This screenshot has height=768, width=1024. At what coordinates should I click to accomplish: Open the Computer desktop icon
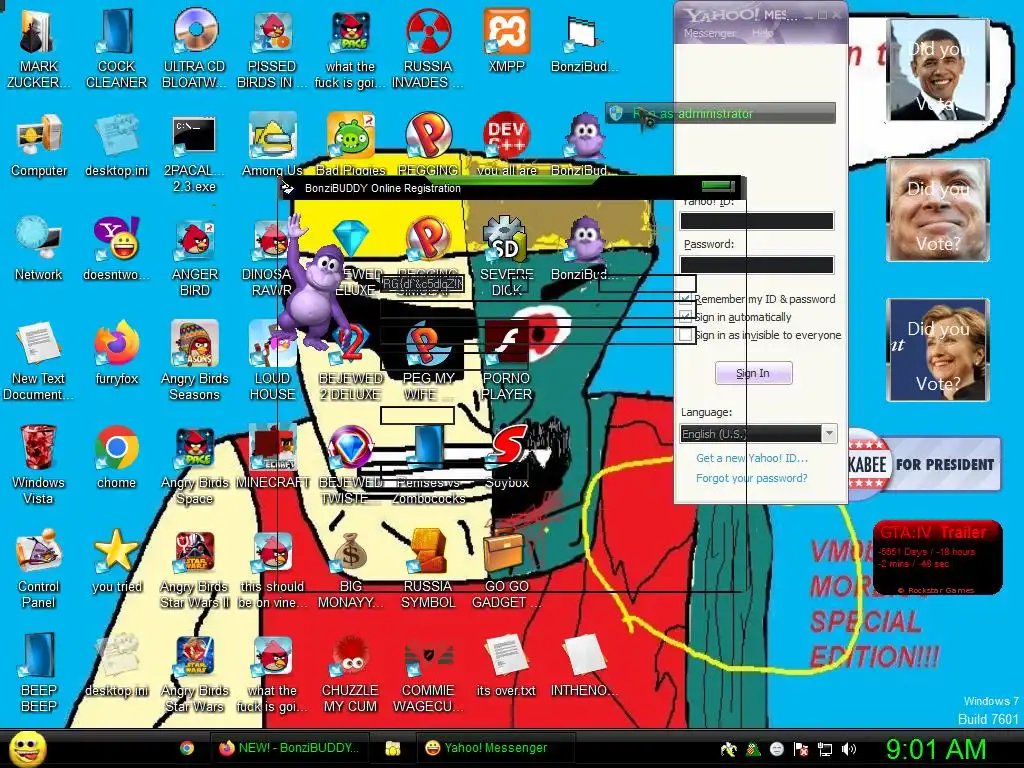pyautogui.click(x=39, y=147)
